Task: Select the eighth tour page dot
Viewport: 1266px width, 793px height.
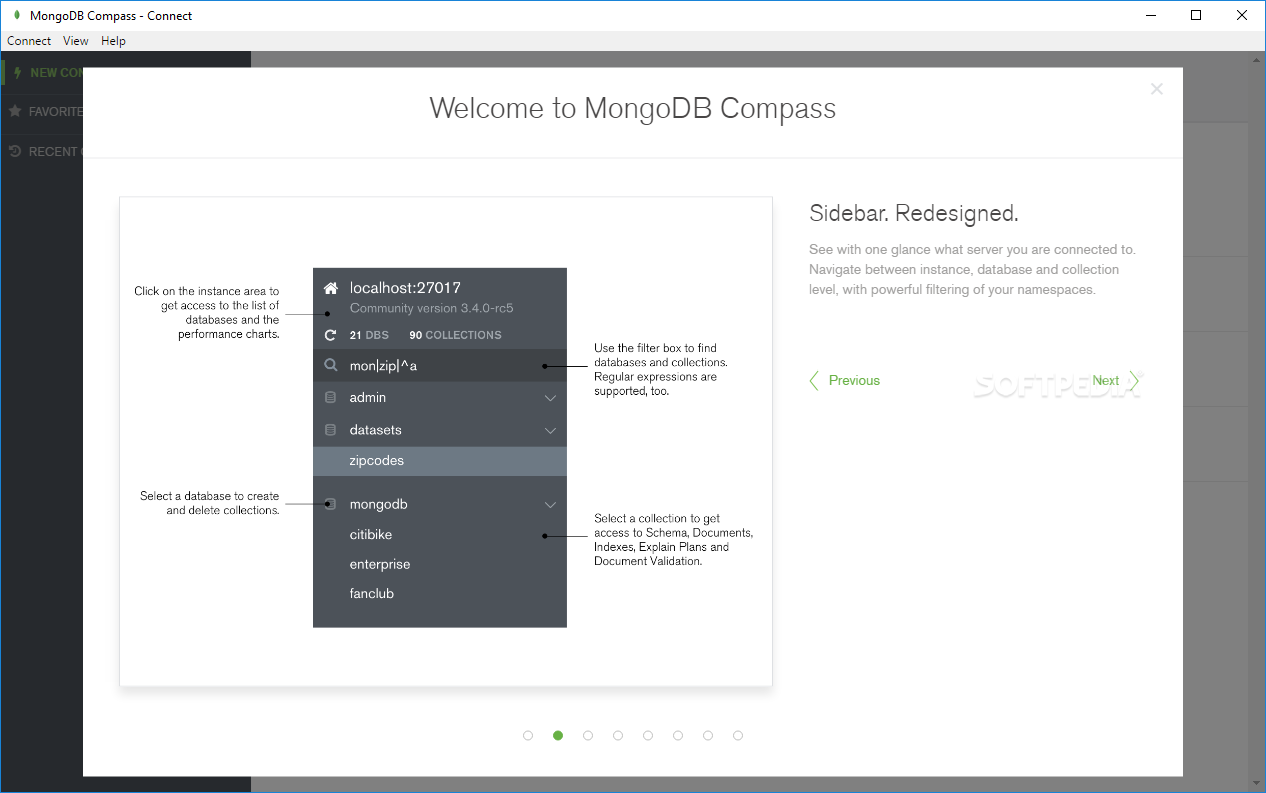Action: click(x=738, y=735)
